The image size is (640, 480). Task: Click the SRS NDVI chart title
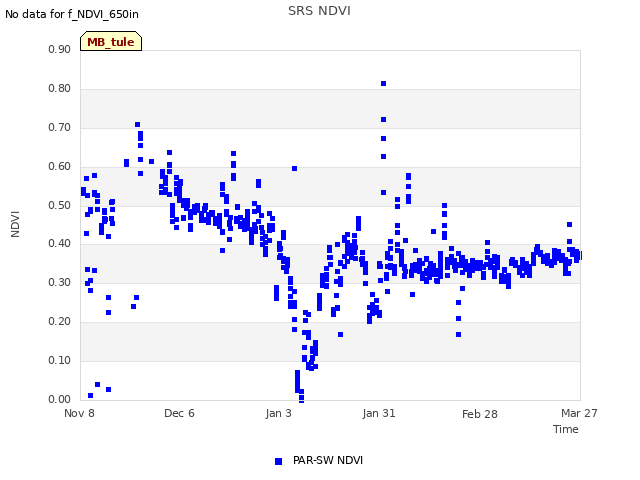point(319,11)
